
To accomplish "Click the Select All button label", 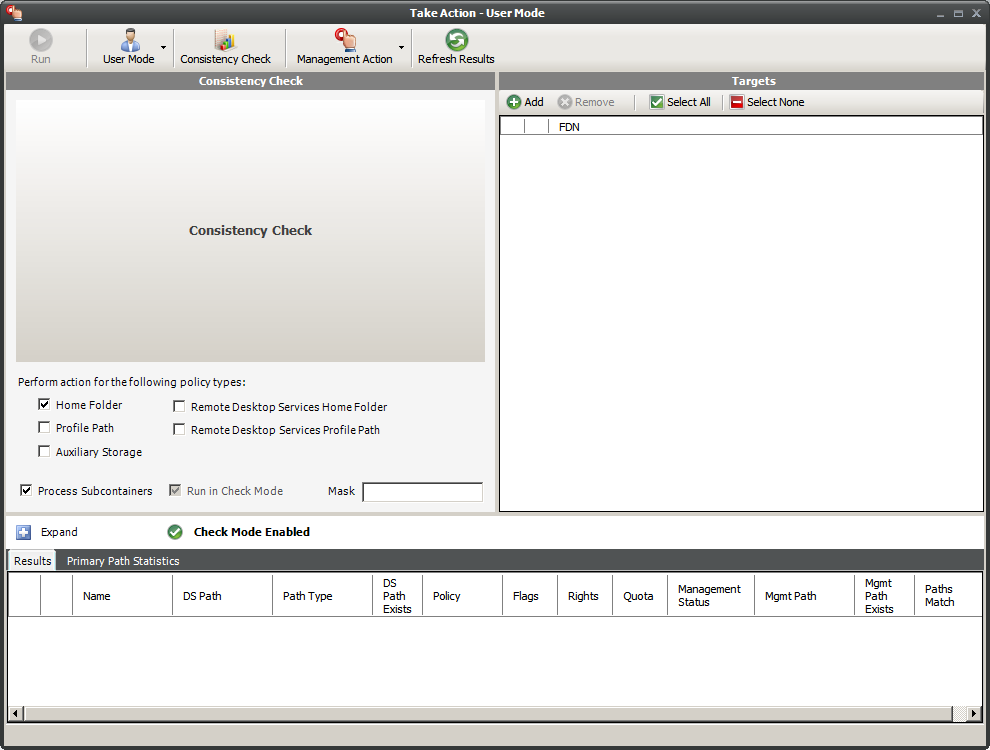I will tap(688, 102).
